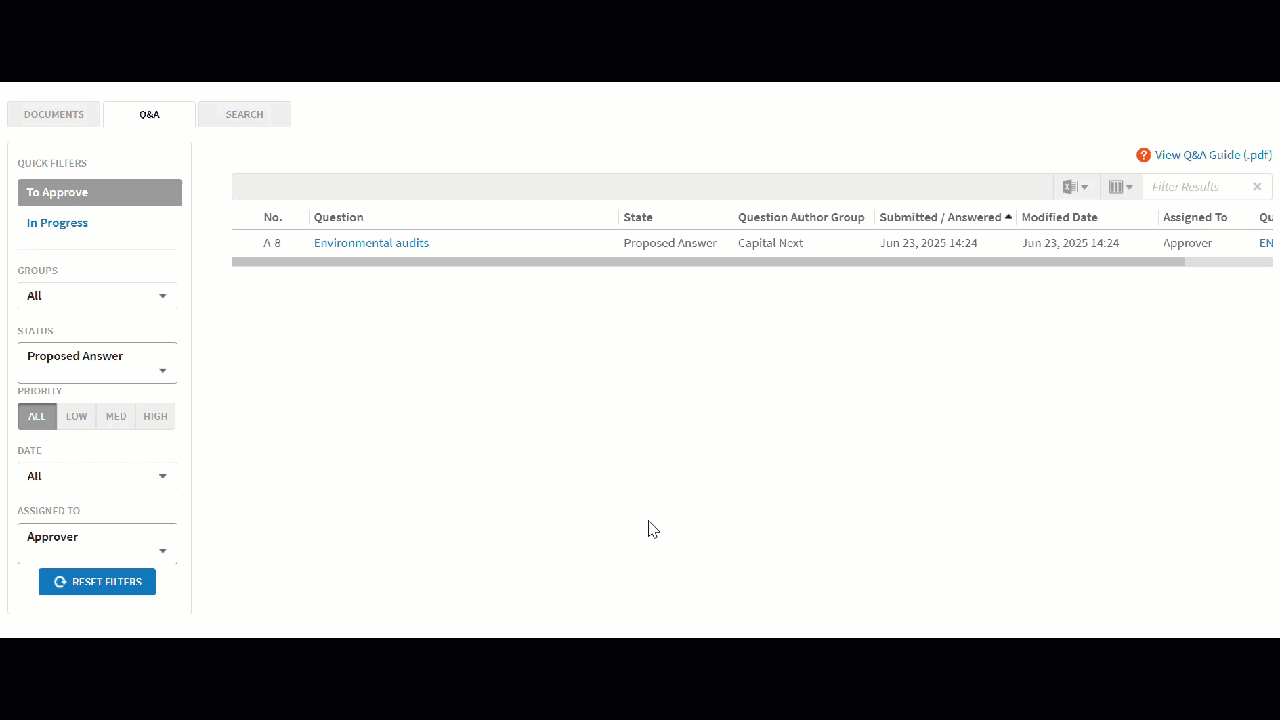
Task: Sort by the Question column header
Action: [x=339, y=217]
